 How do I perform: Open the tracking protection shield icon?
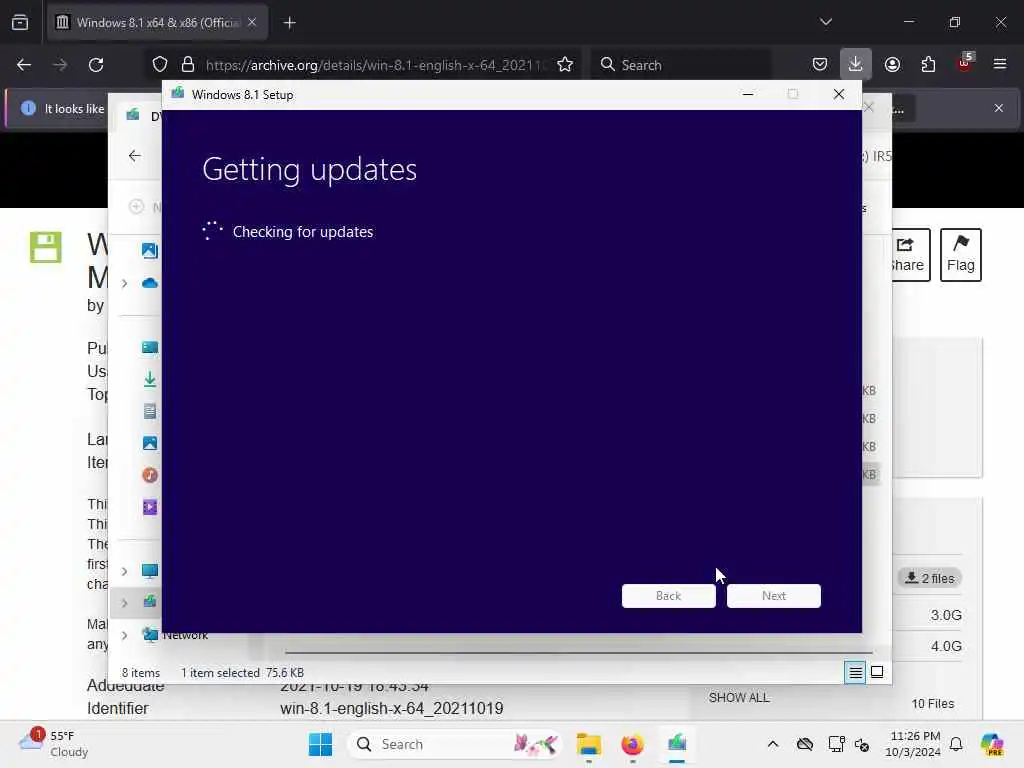pyautogui.click(x=160, y=65)
